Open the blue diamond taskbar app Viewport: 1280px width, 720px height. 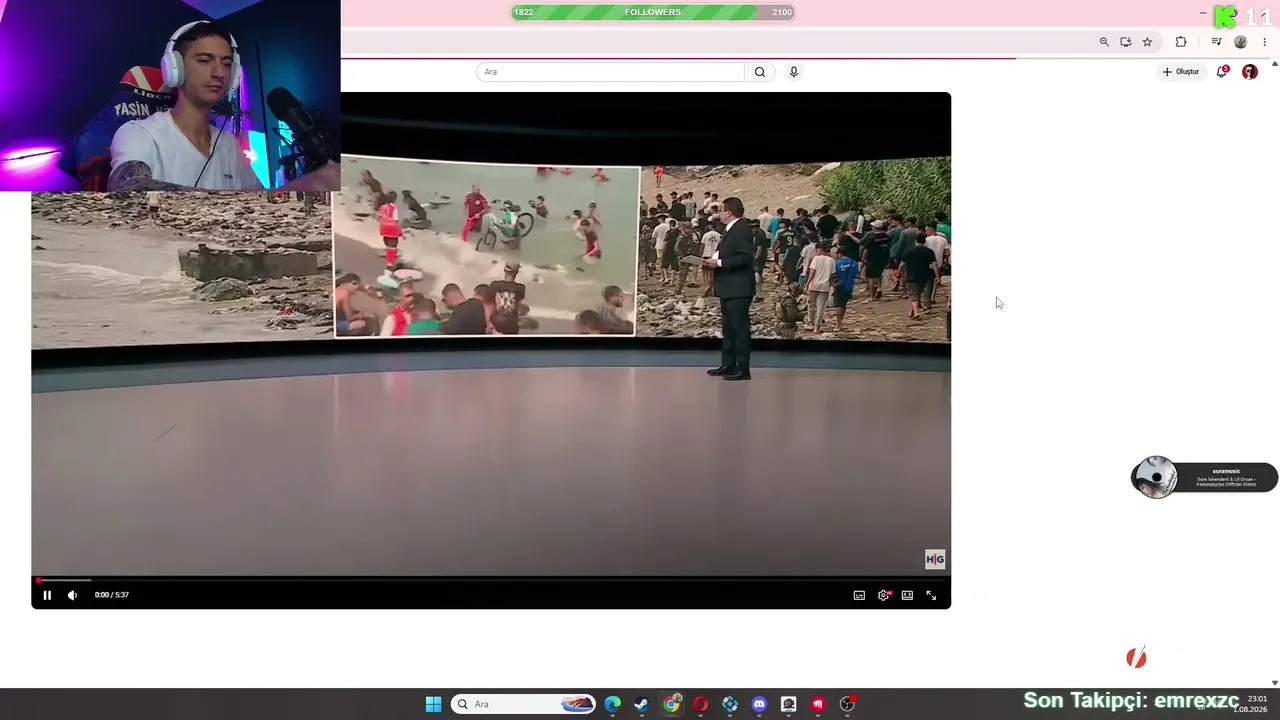(730, 704)
